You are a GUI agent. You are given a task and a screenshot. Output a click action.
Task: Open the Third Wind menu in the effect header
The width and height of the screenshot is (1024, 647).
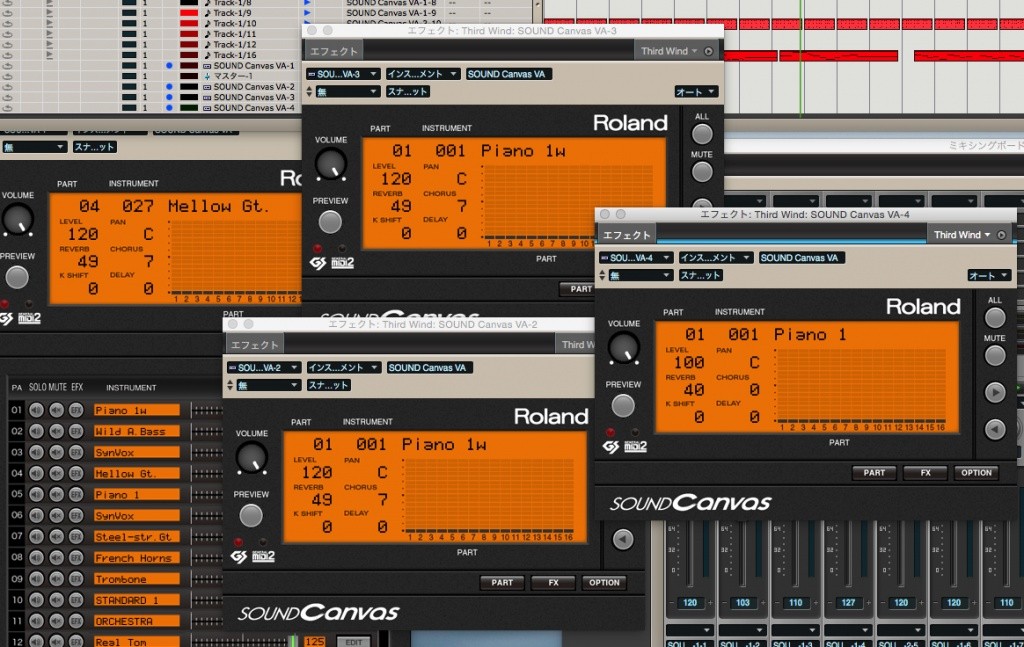click(961, 235)
